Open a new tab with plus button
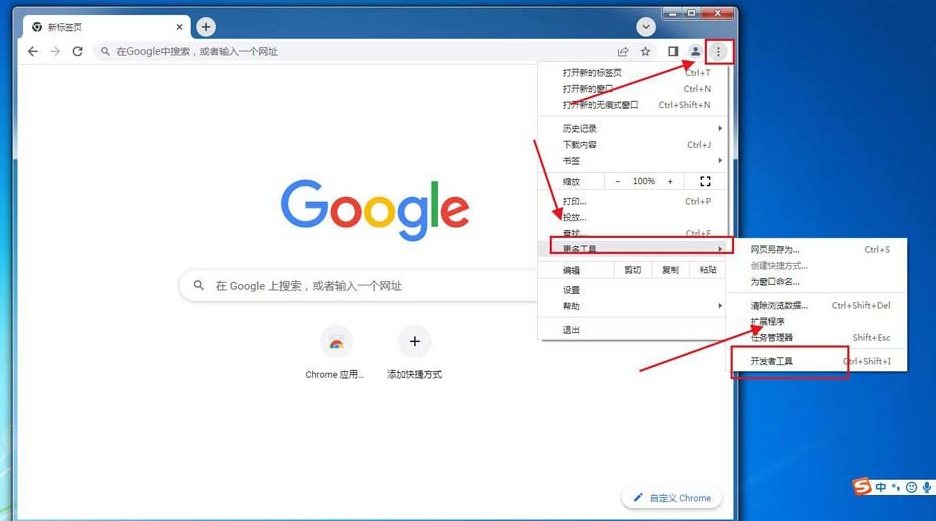 click(x=205, y=27)
